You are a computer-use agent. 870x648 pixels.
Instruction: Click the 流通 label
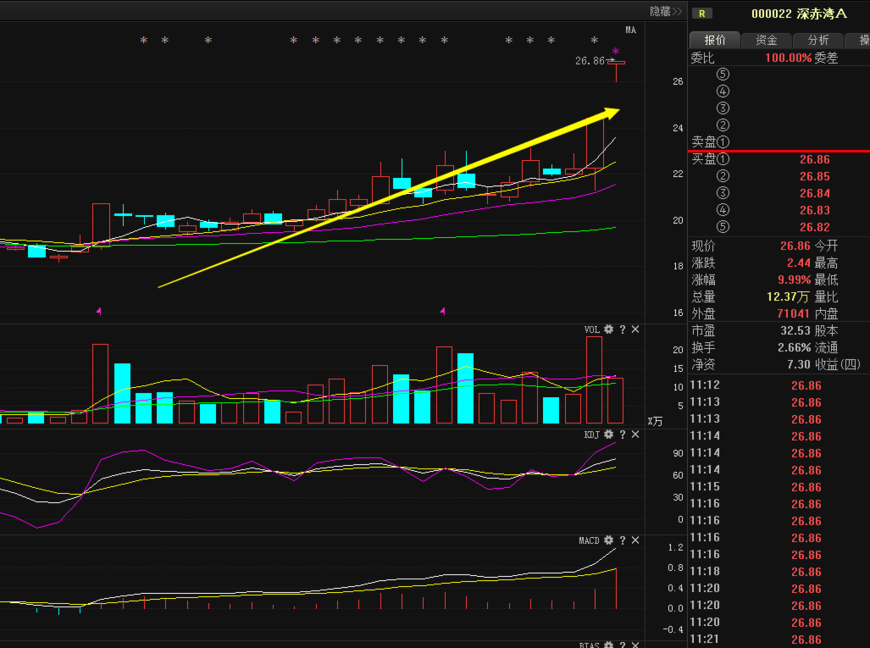[826, 348]
